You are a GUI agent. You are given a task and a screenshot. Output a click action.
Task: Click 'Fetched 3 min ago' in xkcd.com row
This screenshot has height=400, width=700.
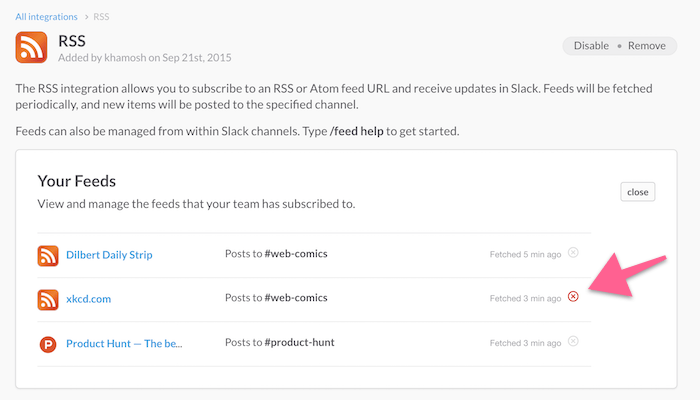(525, 298)
